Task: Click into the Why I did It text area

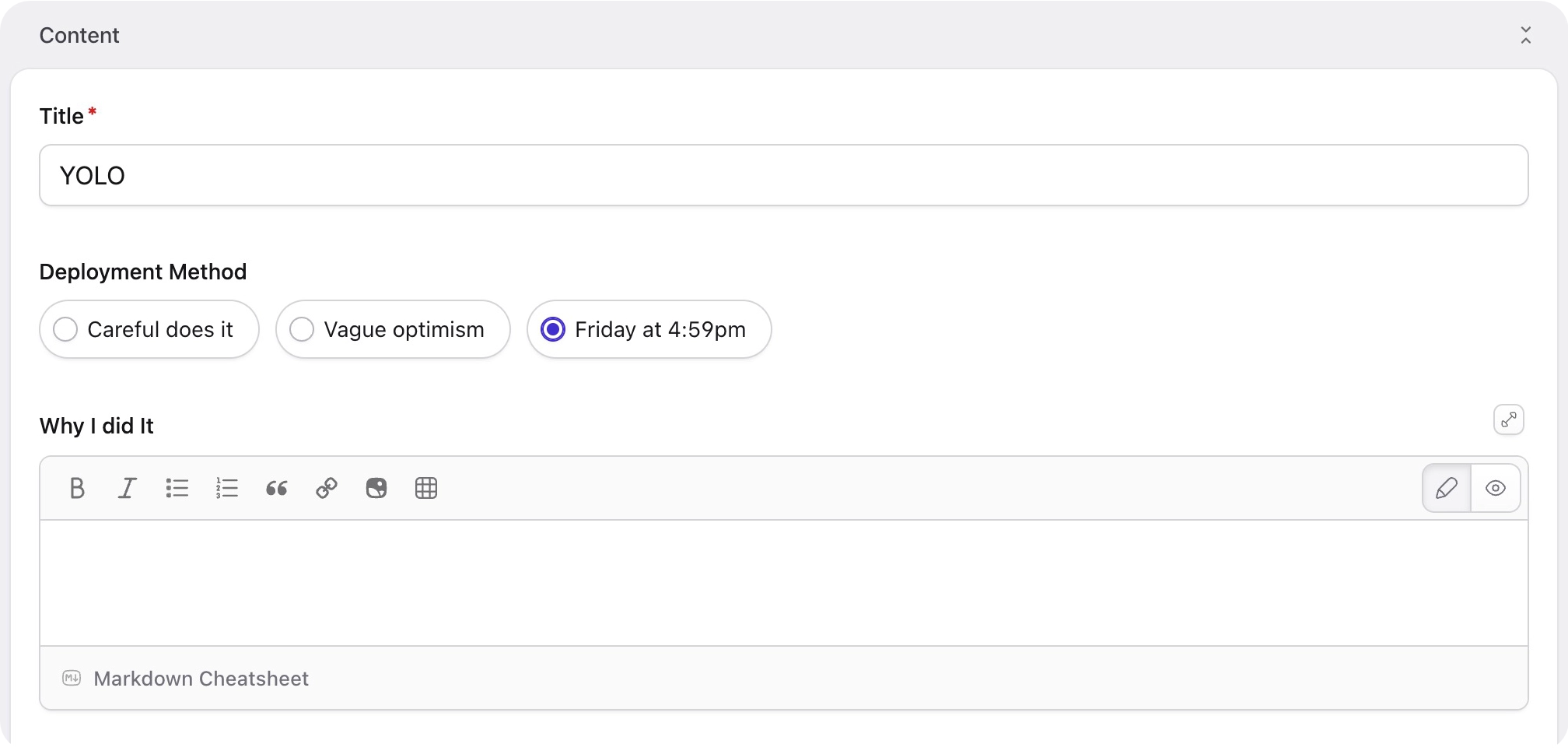Action: click(784, 583)
